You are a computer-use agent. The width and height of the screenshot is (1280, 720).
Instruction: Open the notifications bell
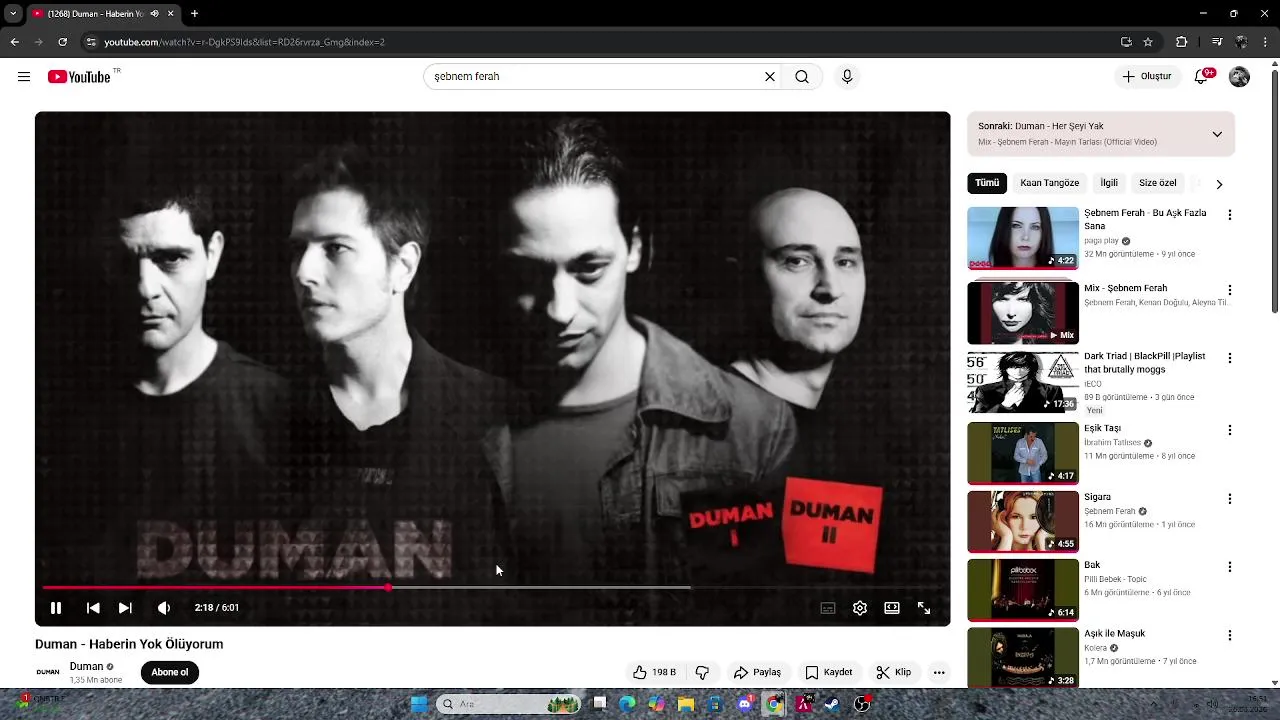pos(1202,77)
